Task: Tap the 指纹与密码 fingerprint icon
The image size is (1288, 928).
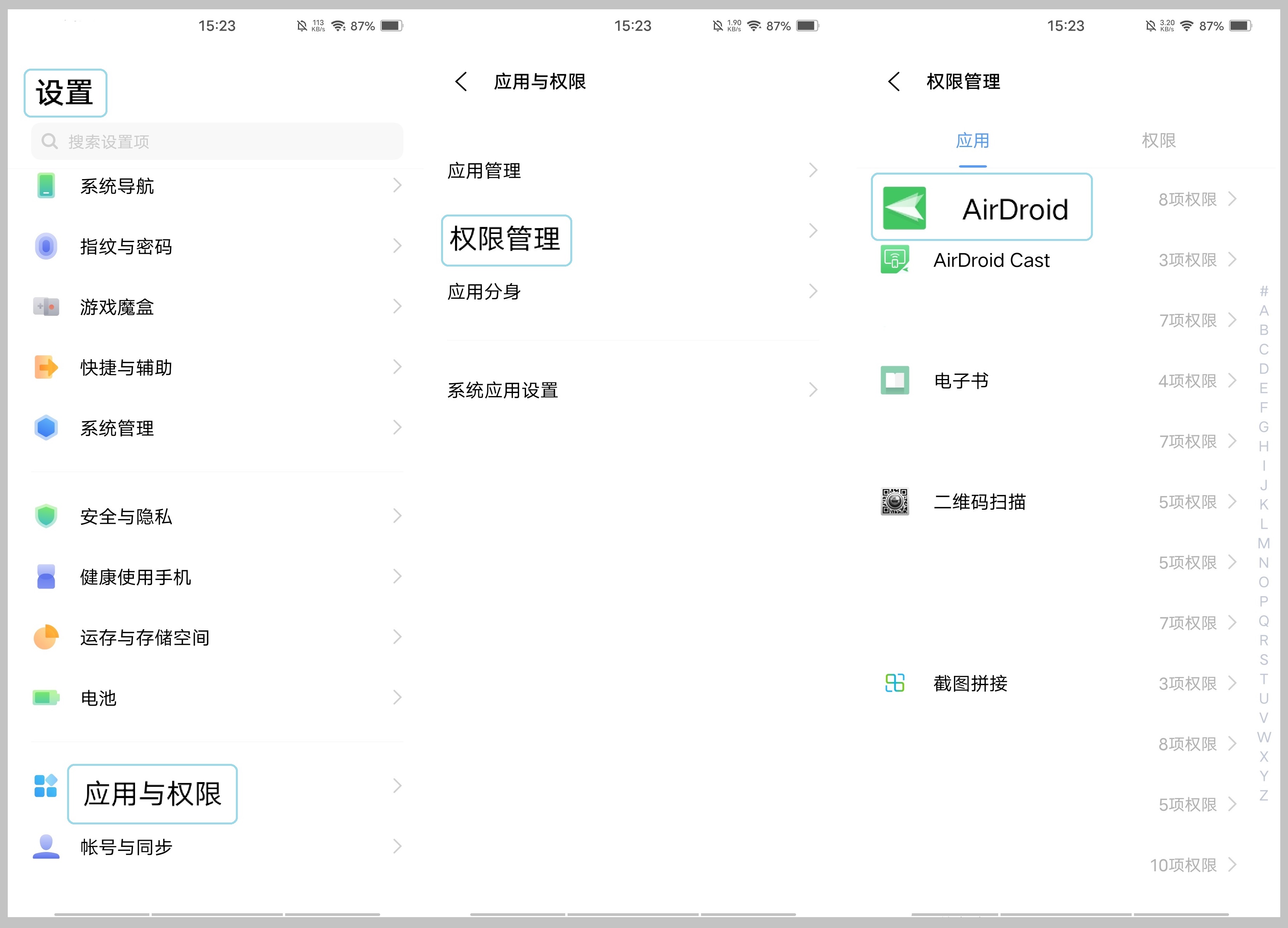Action: click(46, 246)
